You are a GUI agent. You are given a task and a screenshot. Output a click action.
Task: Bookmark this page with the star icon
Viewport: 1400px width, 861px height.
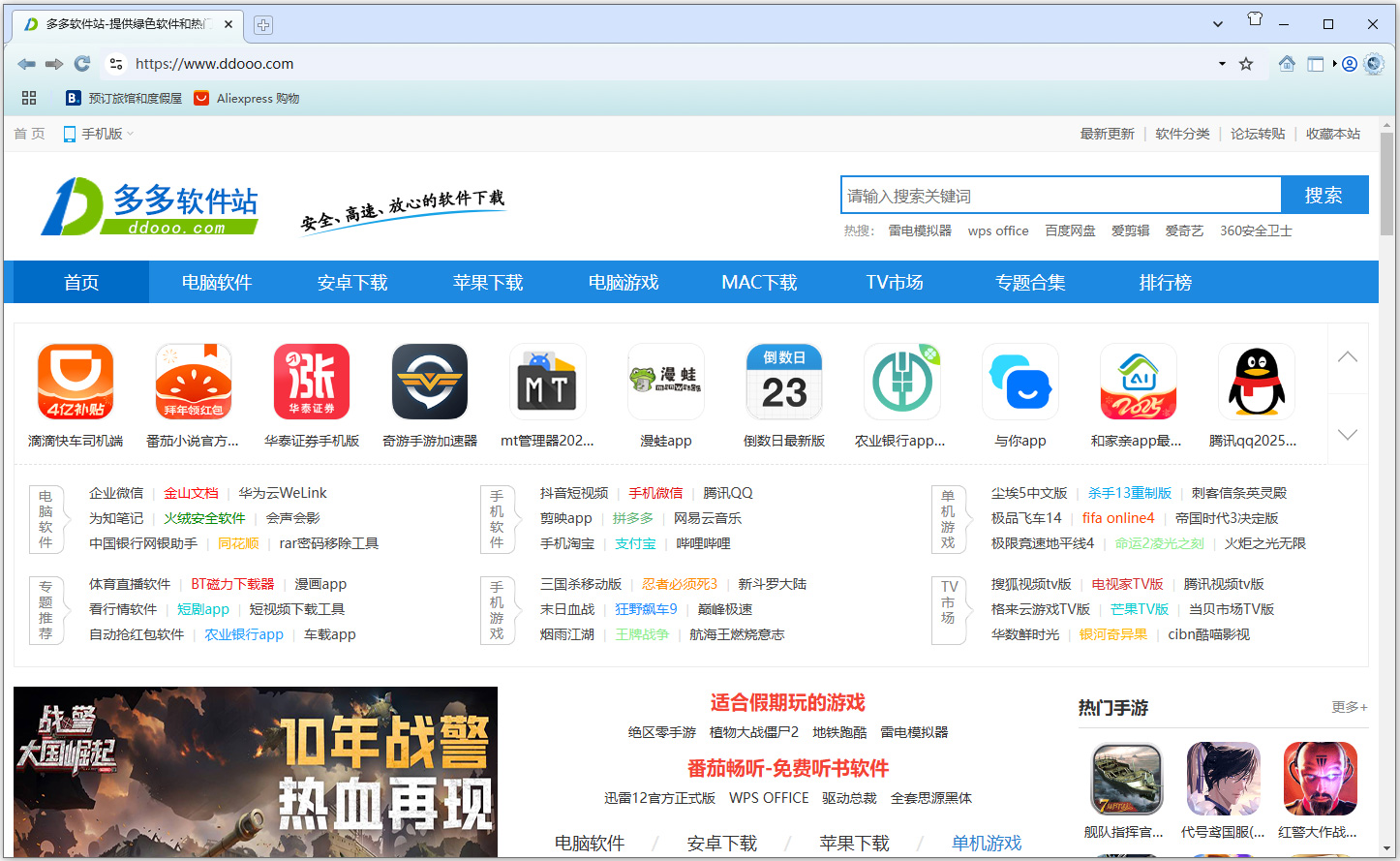pyautogui.click(x=1246, y=64)
